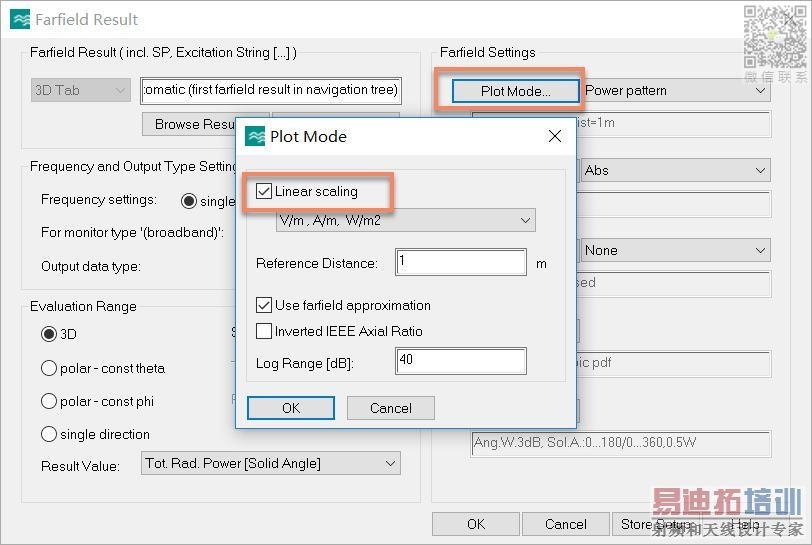The height and width of the screenshot is (545, 812).
Task: Open the Result Value dropdown
Action: point(270,463)
